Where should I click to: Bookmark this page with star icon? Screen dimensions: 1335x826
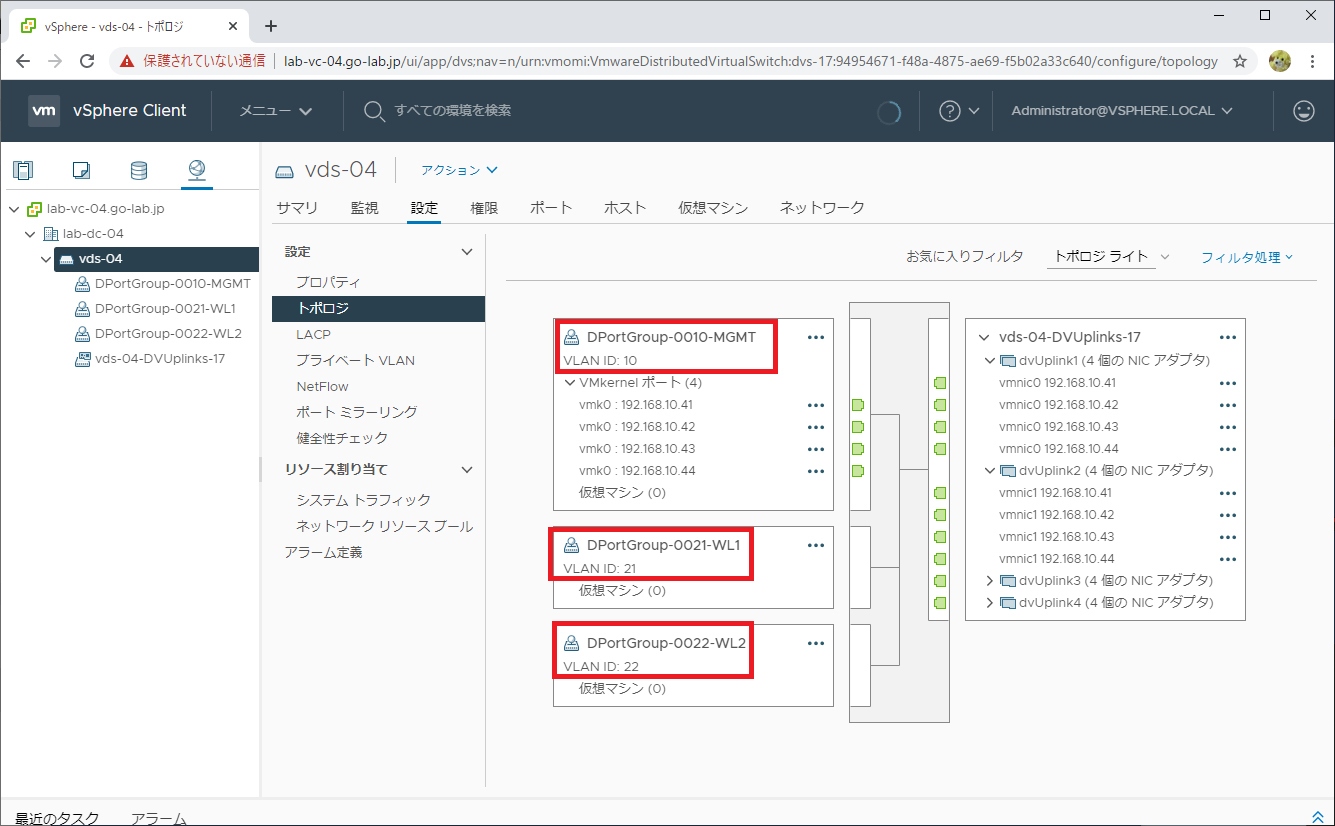(x=1240, y=61)
